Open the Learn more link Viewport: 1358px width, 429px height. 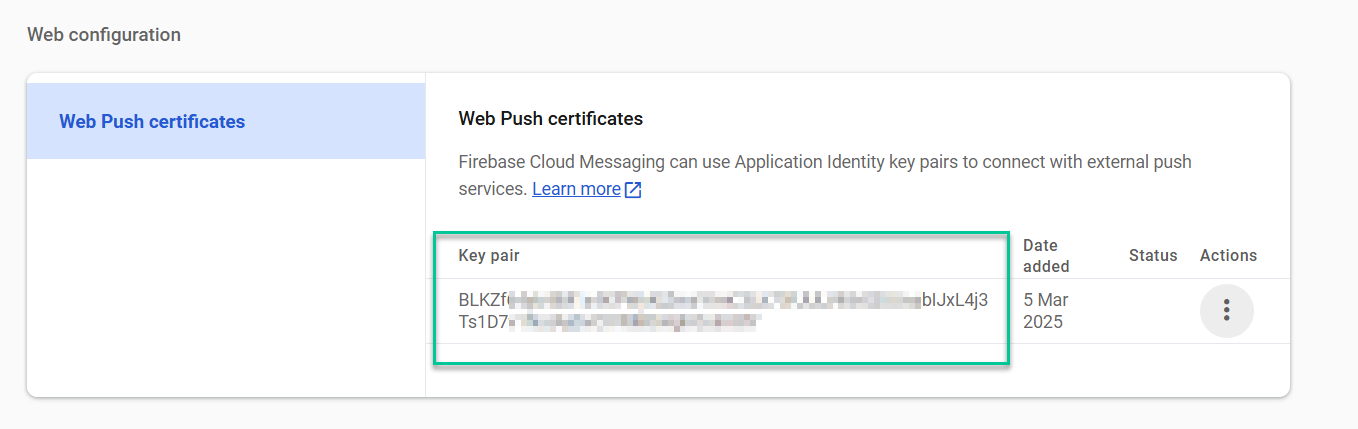576,189
